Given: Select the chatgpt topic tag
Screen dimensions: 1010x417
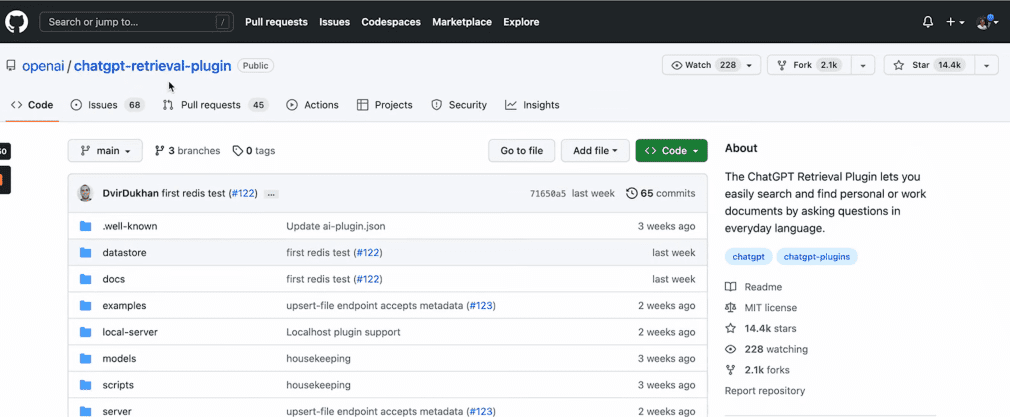Looking at the screenshot, I should click(x=748, y=257).
